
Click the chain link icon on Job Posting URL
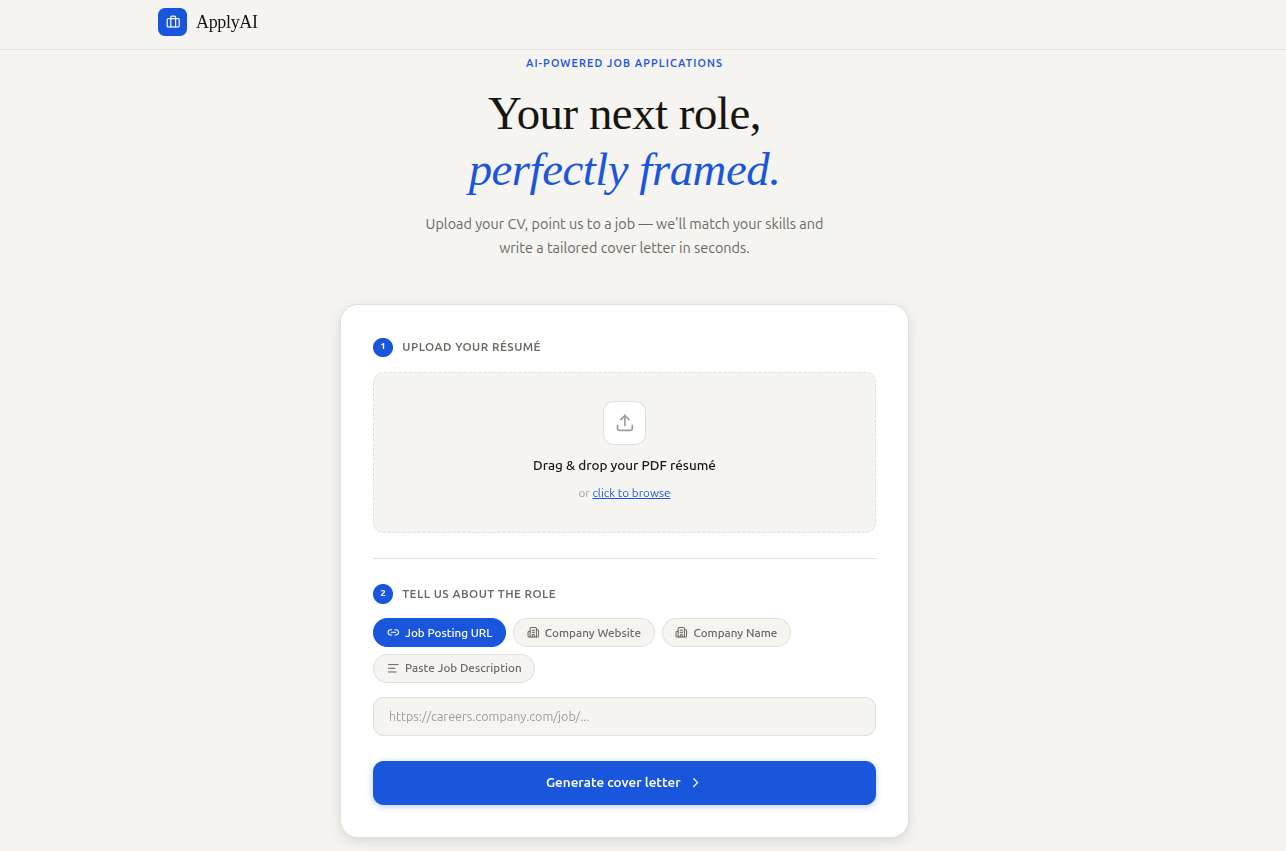(393, 633)
